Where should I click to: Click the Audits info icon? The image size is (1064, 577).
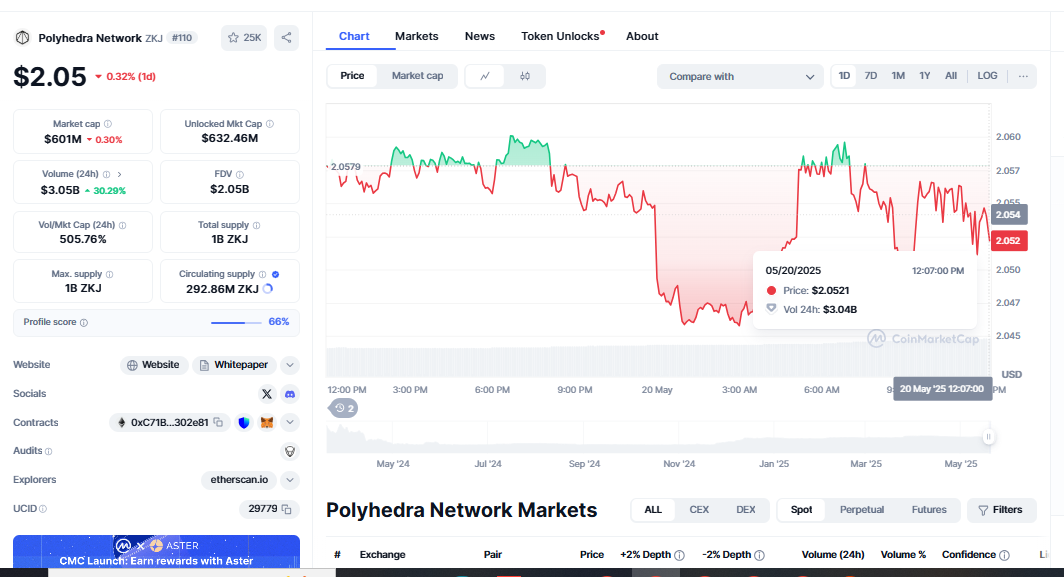click(x=49, y=451)
